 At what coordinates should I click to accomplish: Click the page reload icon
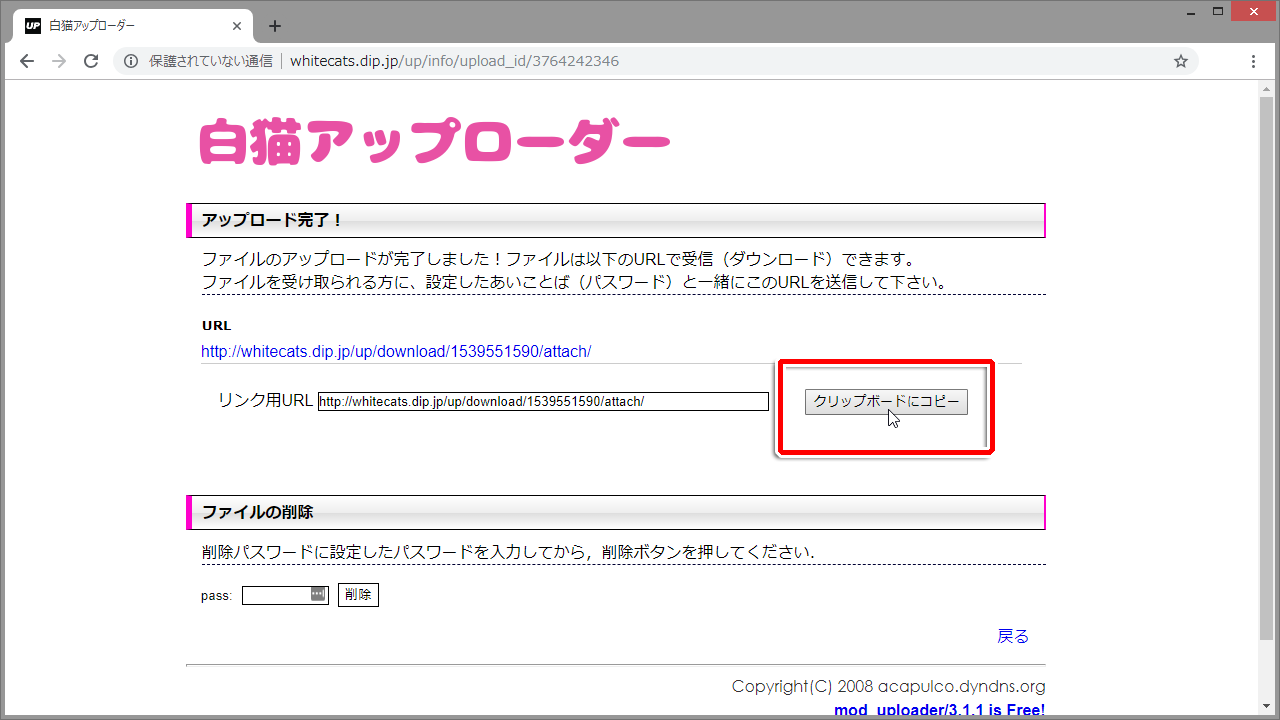pyautogui.click(x=90, y=61)
